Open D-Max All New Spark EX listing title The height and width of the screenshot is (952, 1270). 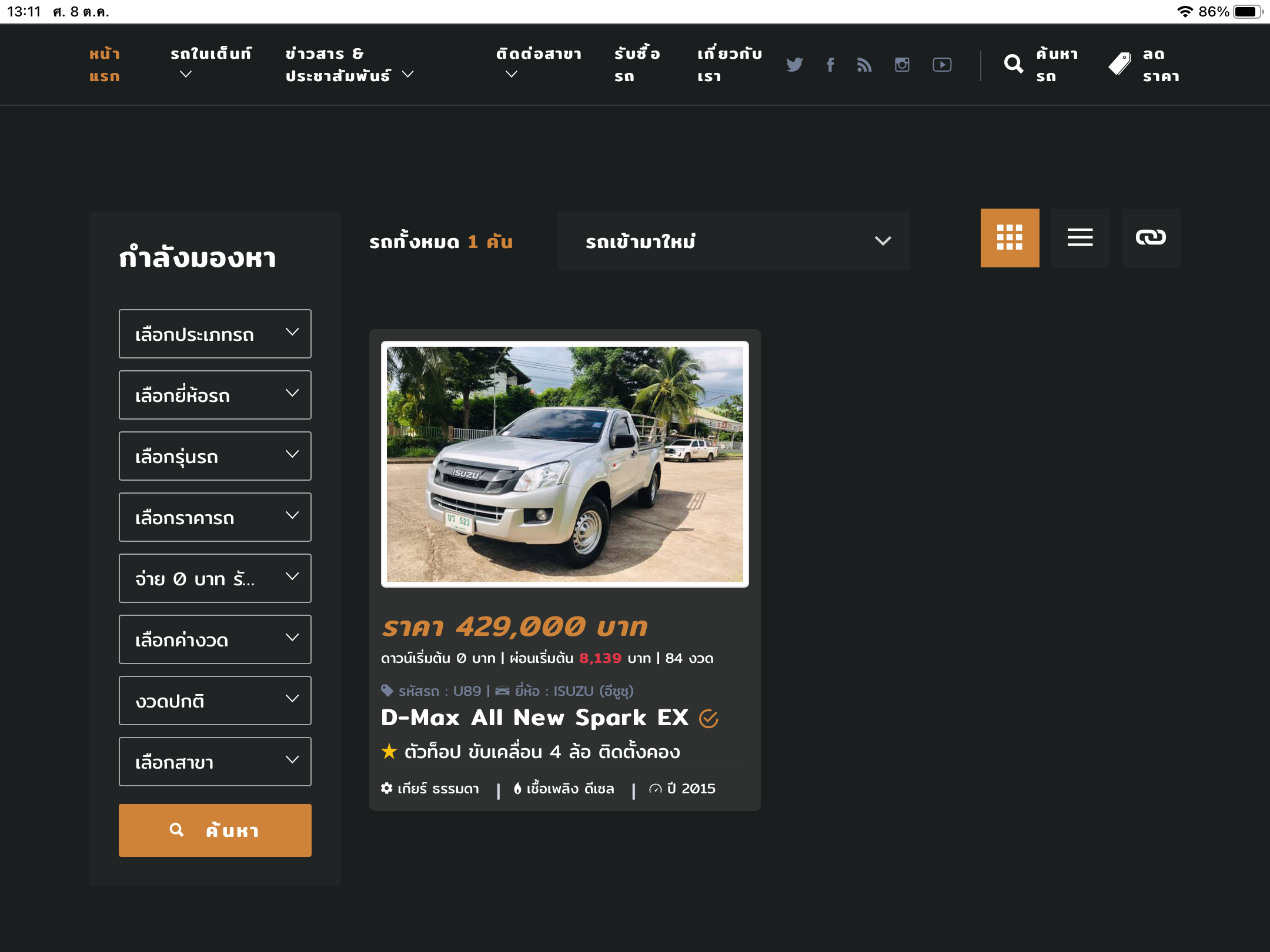pos(534,718)
